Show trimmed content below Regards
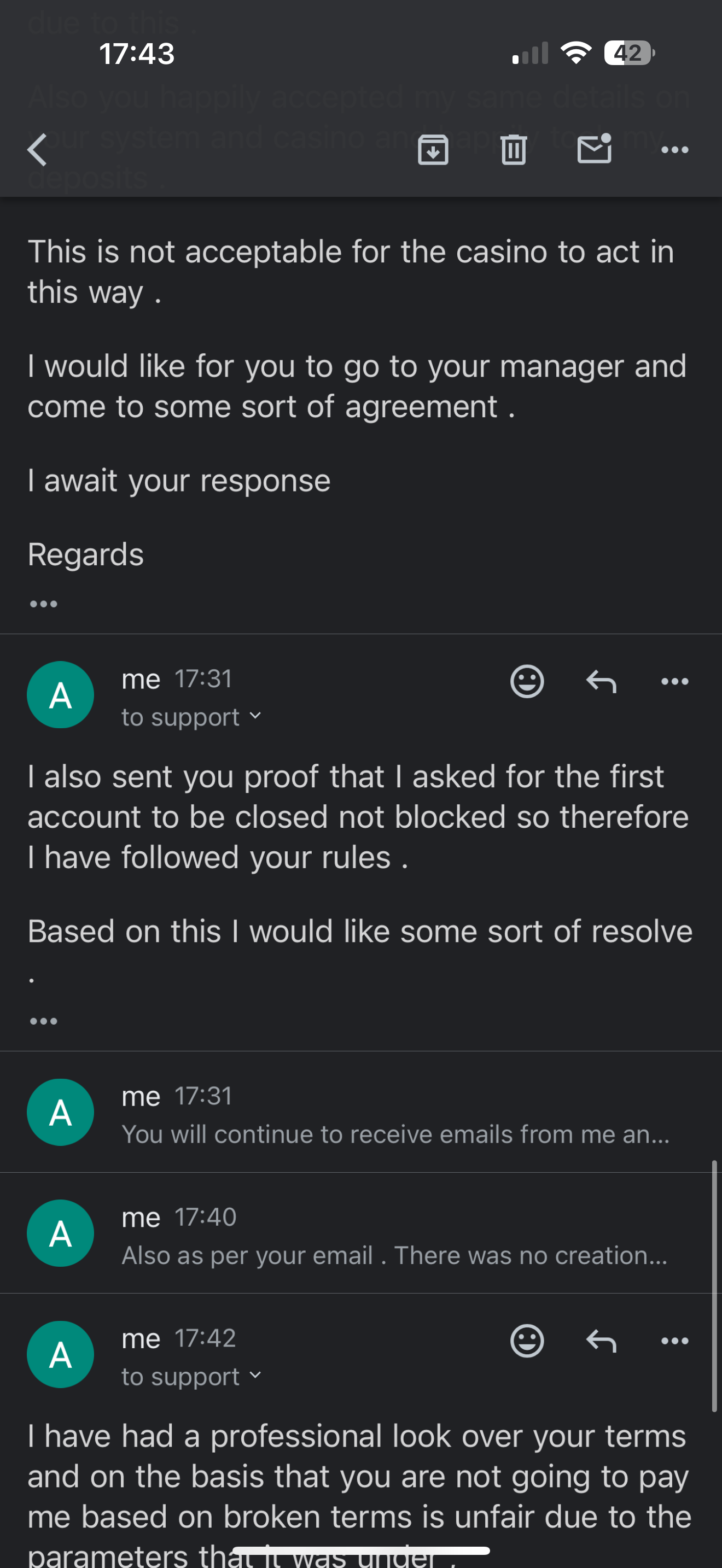722x1568 pixels. (44, 604)
